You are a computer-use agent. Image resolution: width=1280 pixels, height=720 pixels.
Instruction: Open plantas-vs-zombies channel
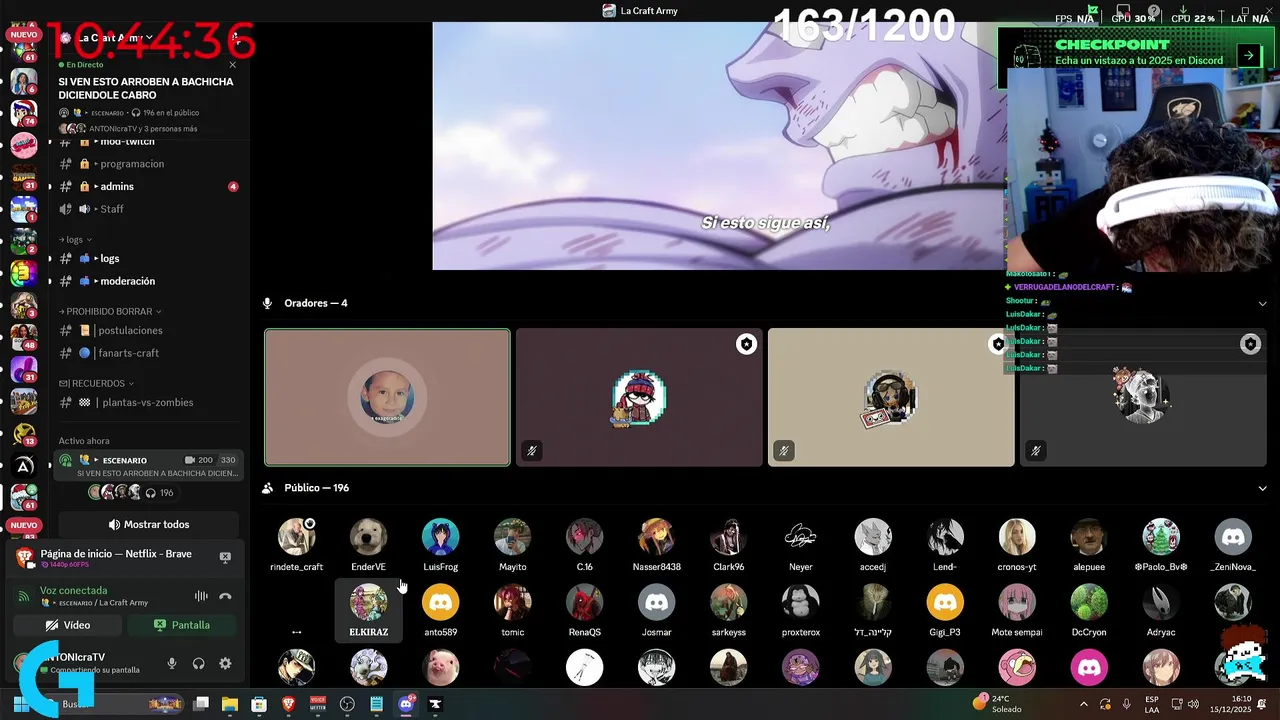(x=149, y=402)
